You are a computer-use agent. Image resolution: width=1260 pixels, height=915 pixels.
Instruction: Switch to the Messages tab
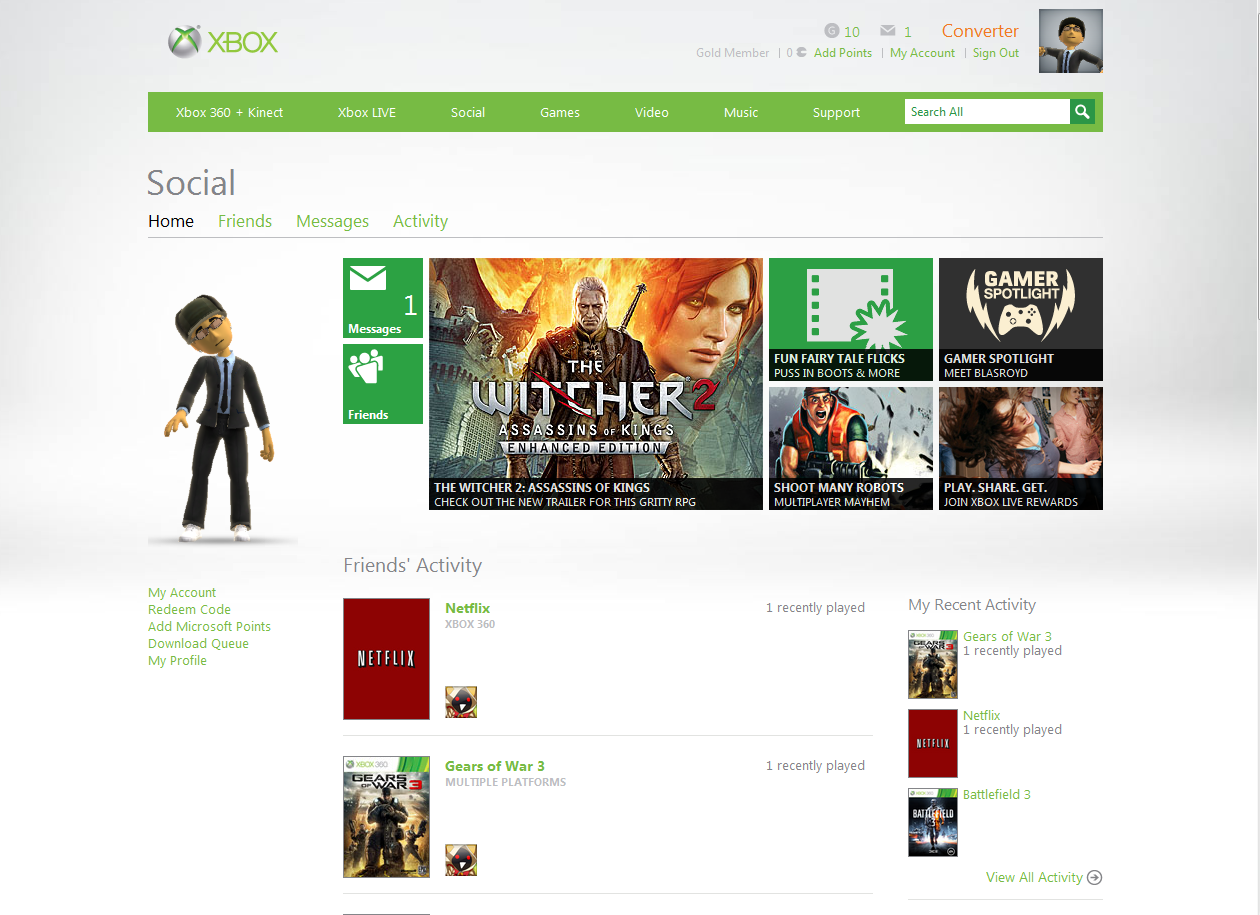pos(332,221)
